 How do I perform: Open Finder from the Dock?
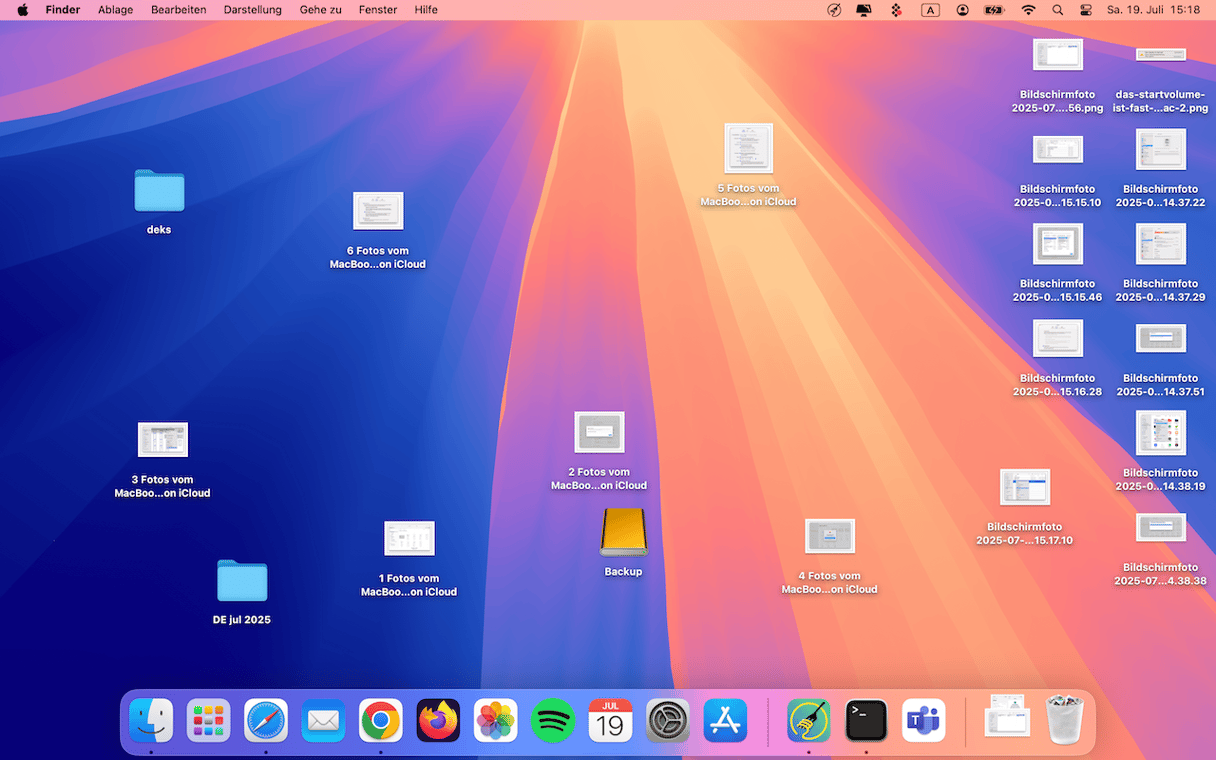151,720
